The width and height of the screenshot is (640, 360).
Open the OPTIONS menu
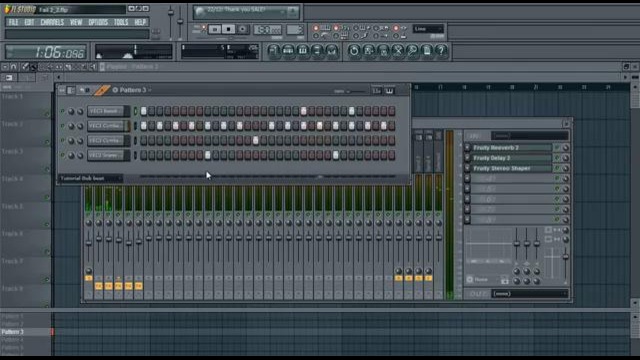98,22
